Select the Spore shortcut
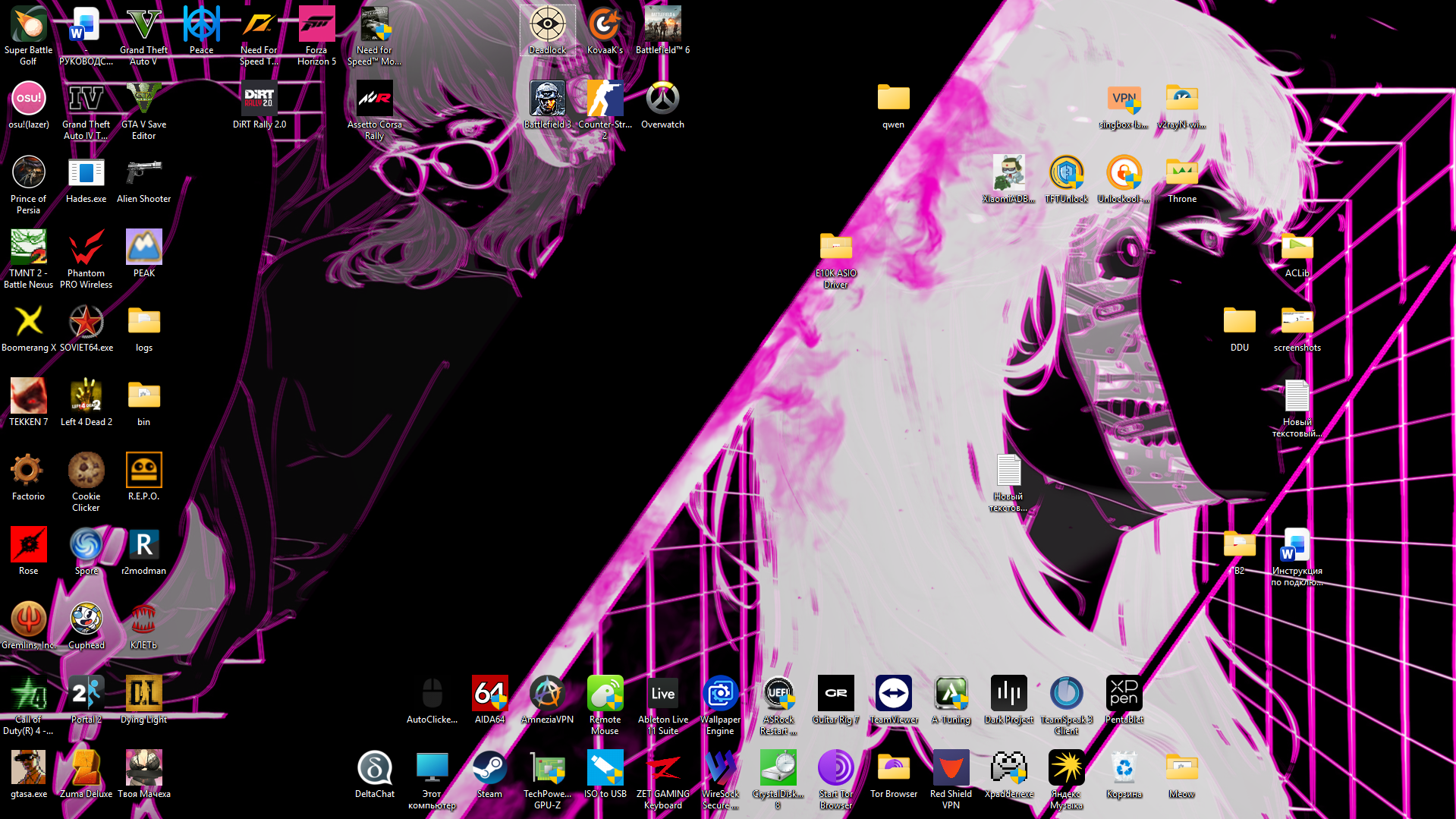Screen dimensions: 1456x819 86,551
